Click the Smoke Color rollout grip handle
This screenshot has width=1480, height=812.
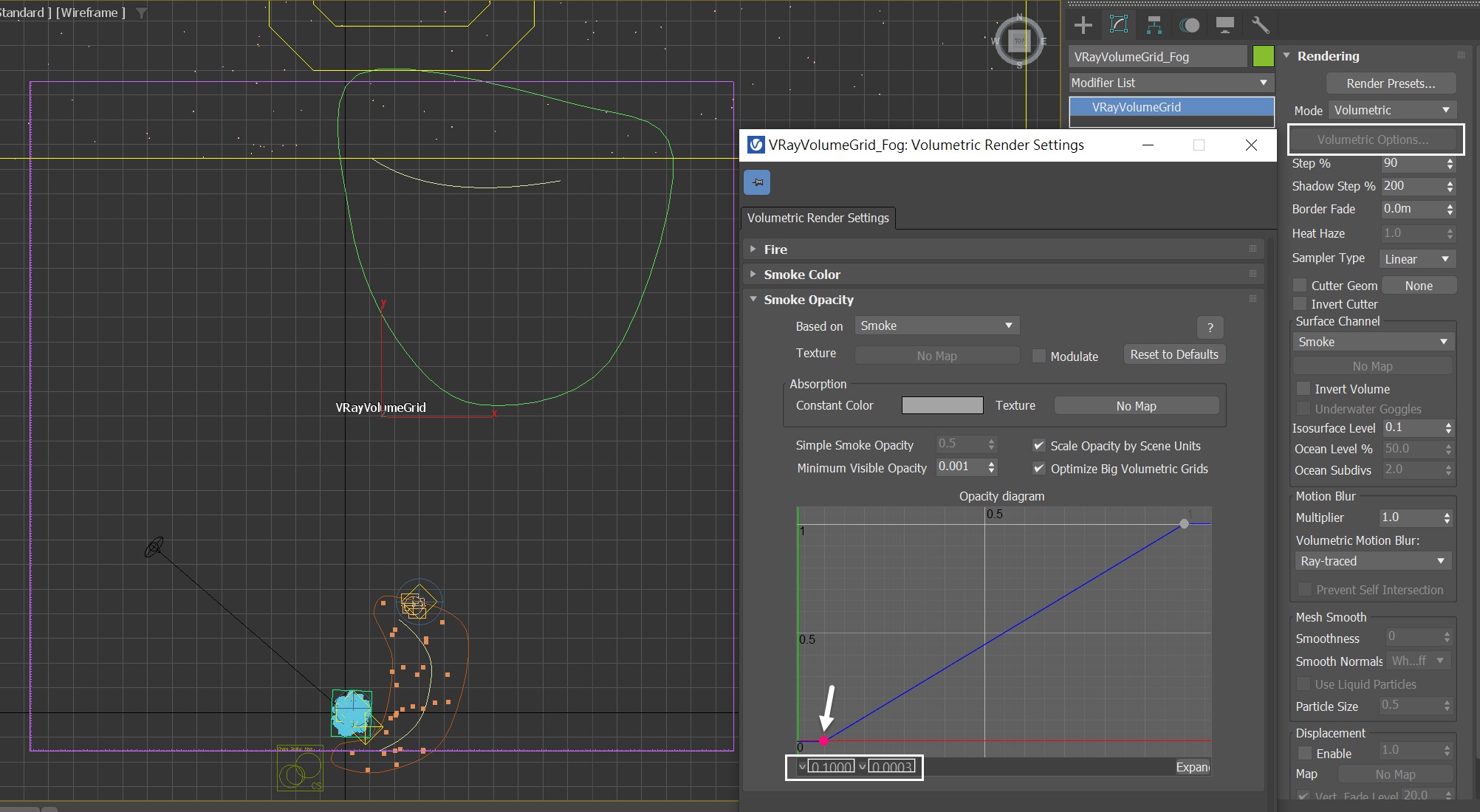coord(1253,274)
